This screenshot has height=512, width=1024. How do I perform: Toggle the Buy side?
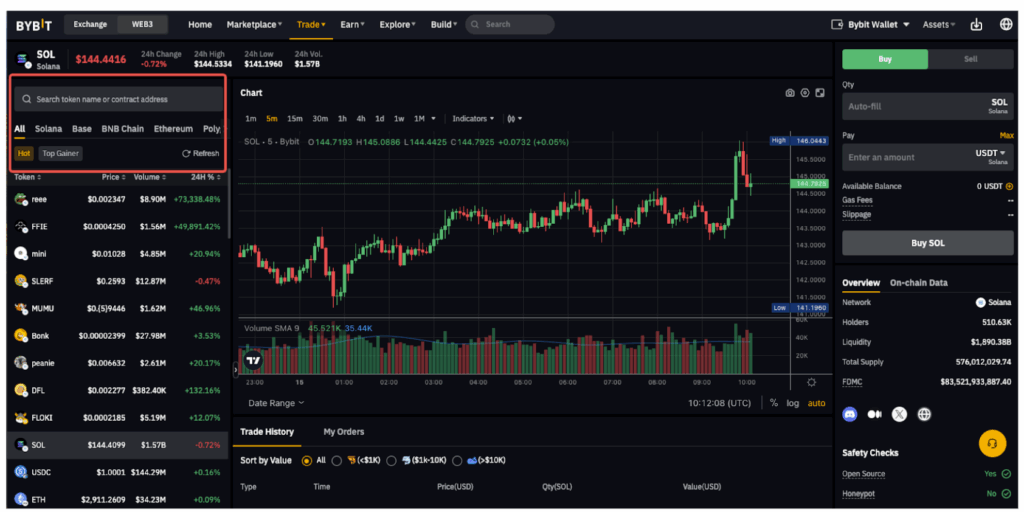click(885, 59)
